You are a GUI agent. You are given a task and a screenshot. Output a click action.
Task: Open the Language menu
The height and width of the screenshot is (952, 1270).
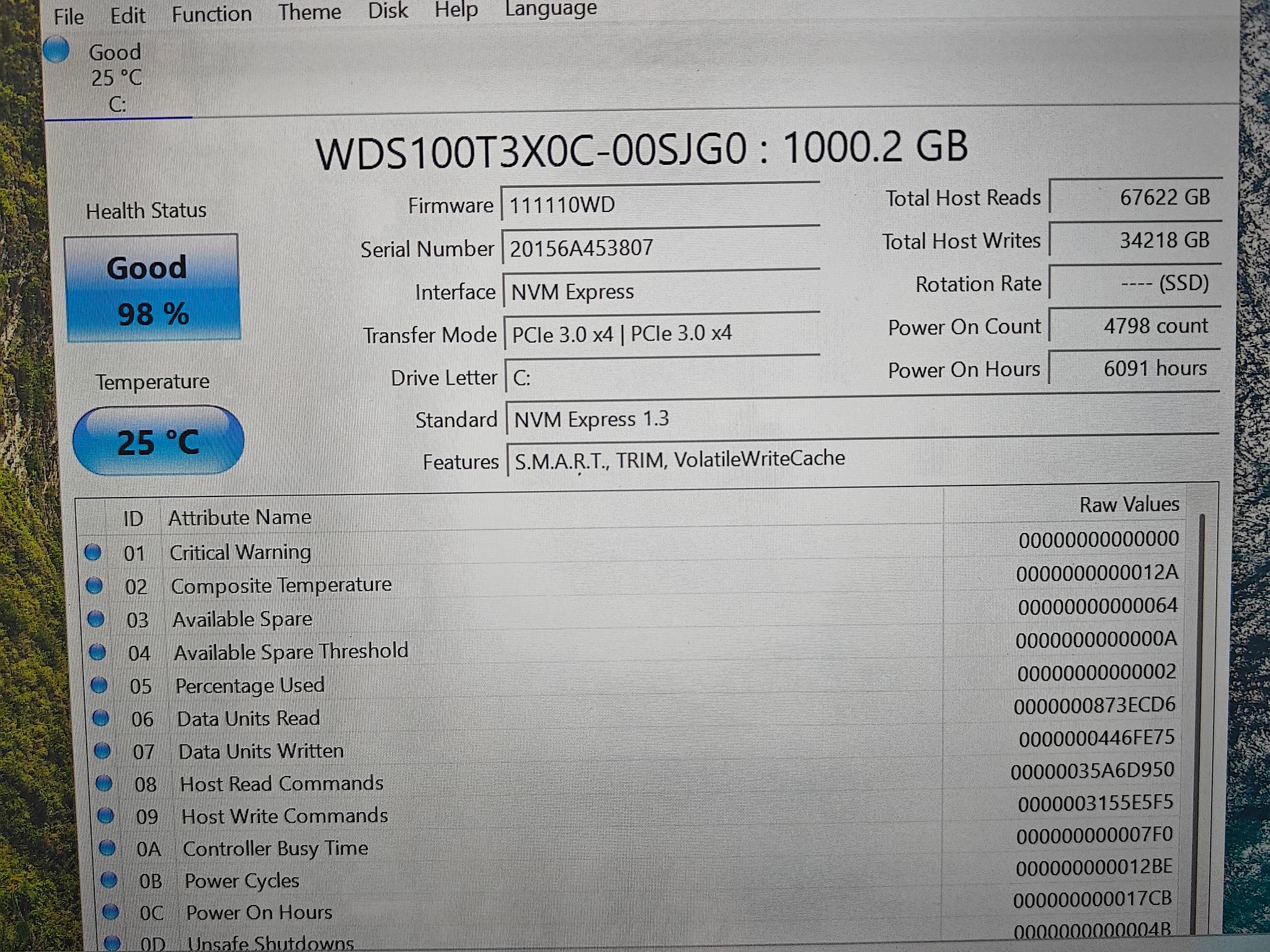coord(551,8)
